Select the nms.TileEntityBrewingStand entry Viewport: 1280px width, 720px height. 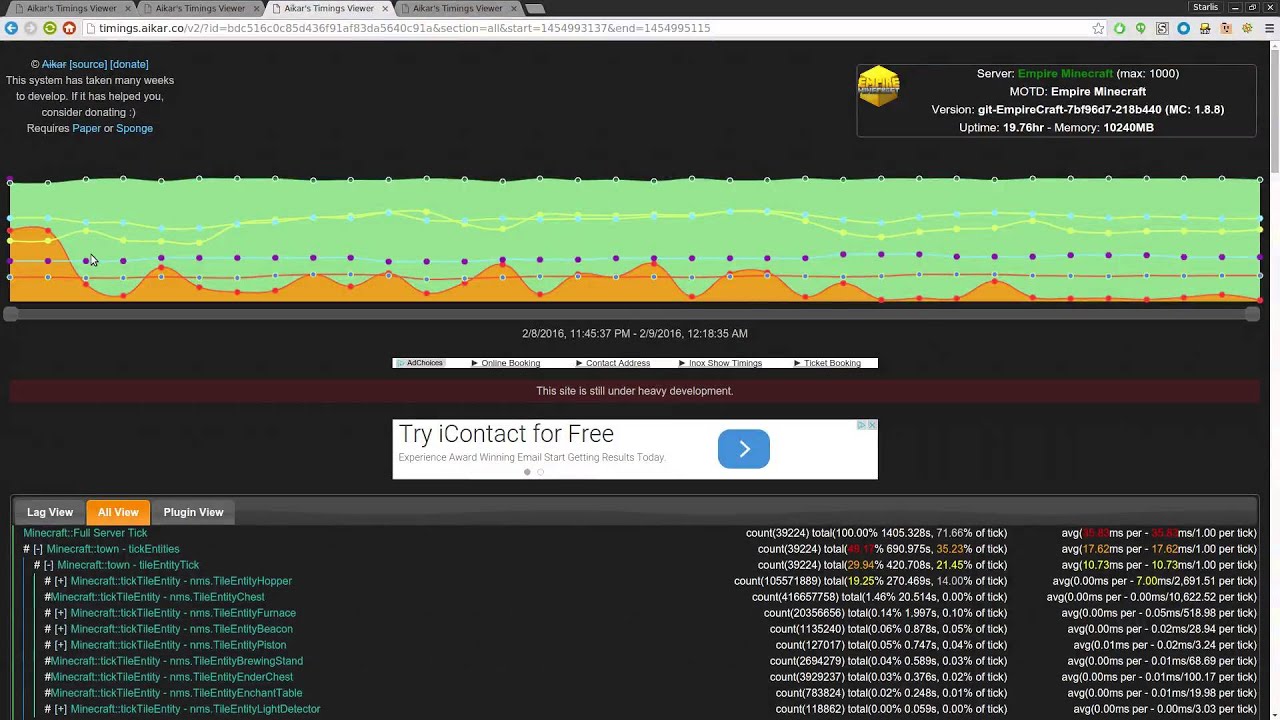[x=177, y=661]
